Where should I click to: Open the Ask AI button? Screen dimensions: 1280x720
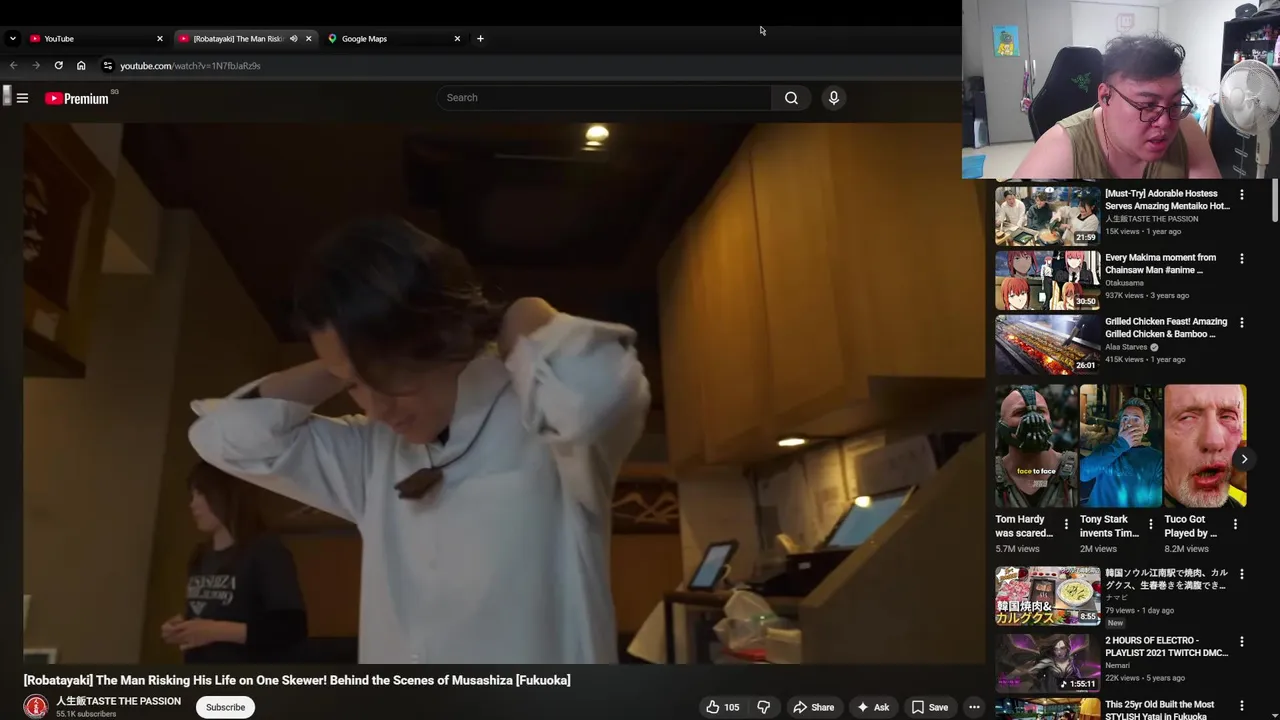(872, 707)
